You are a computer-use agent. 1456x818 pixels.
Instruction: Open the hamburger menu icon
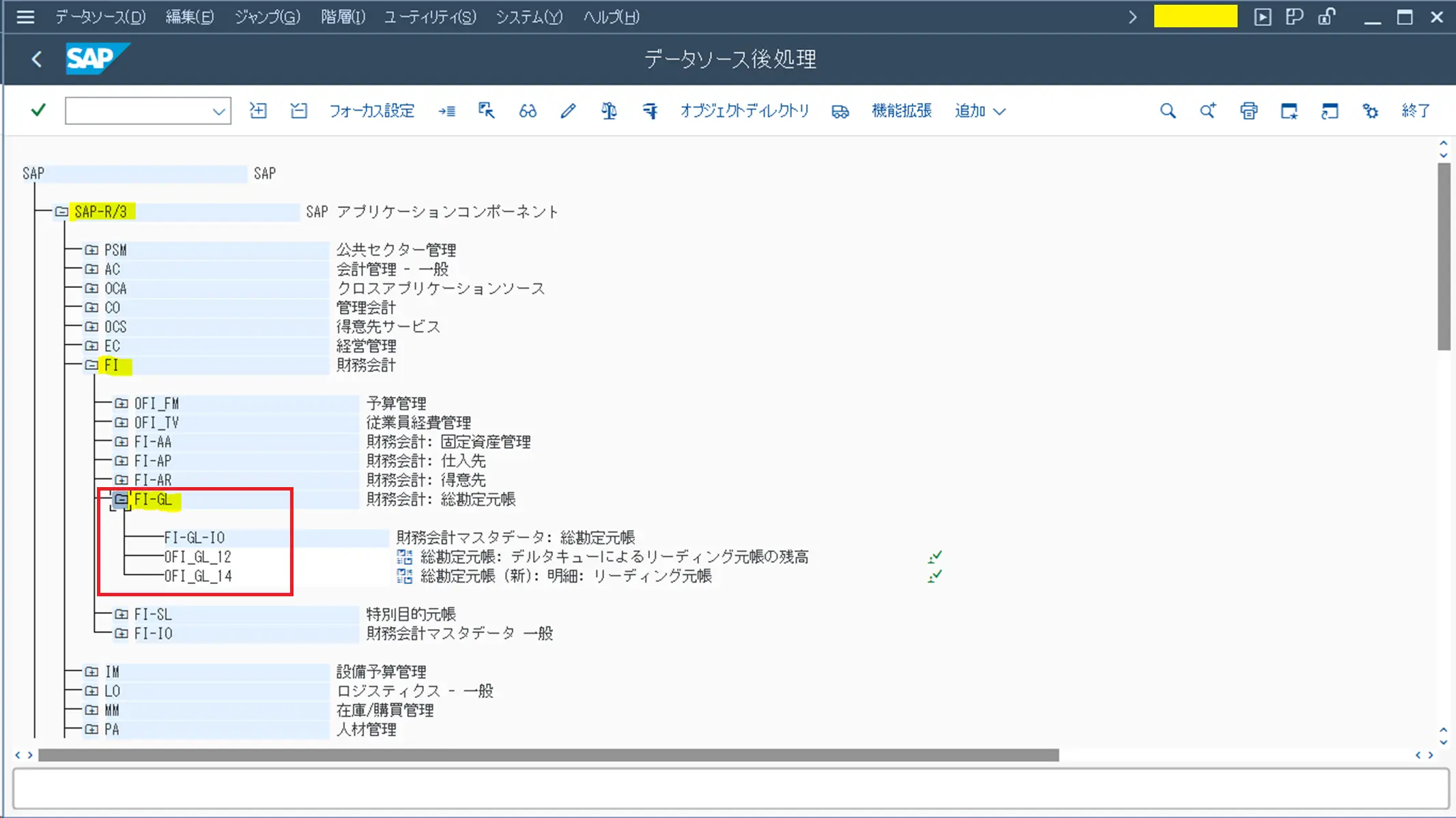click(x=25, y=17)
